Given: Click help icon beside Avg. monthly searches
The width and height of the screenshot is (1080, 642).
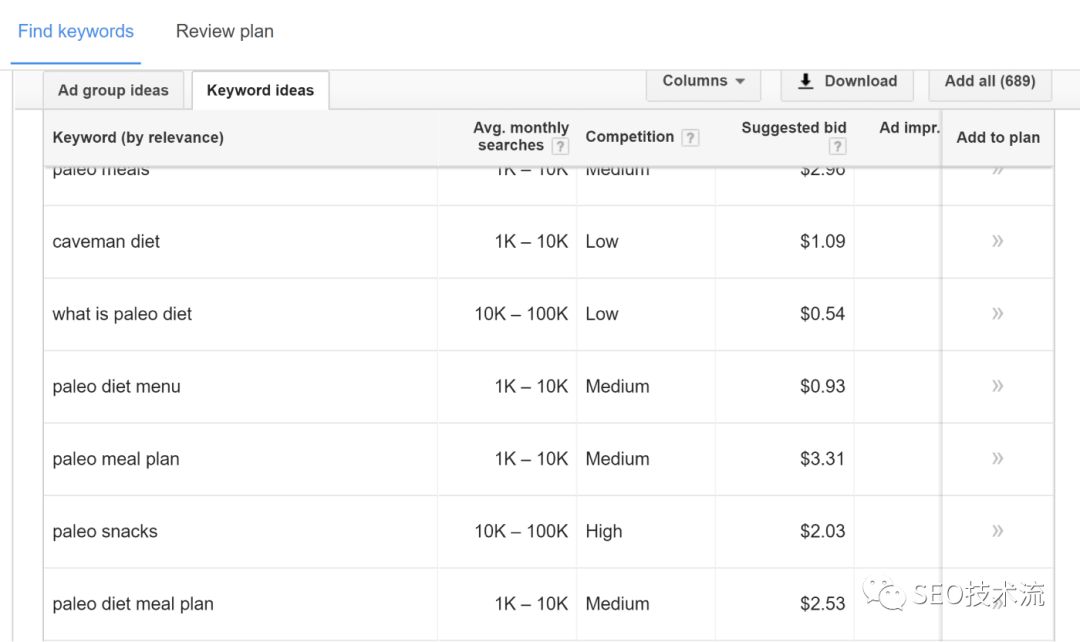Looking at the screenshot, I should coord(560,146).
